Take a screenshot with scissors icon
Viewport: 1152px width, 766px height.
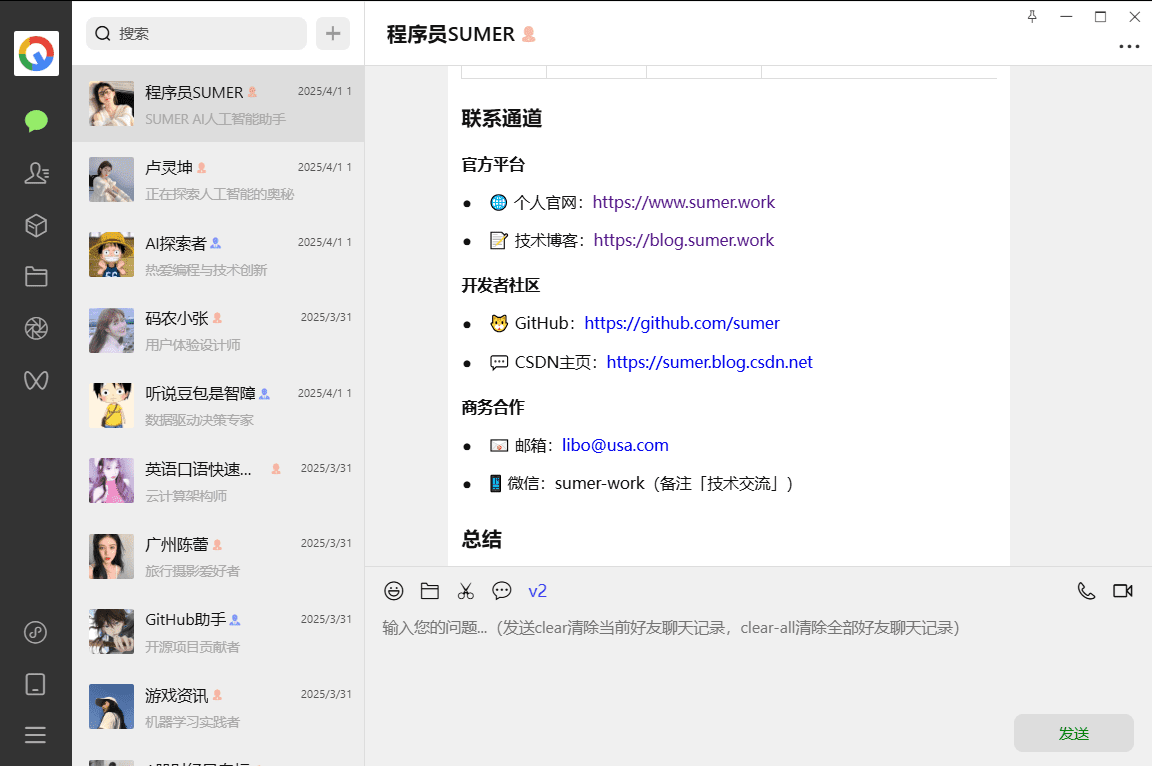coord(466,591)
